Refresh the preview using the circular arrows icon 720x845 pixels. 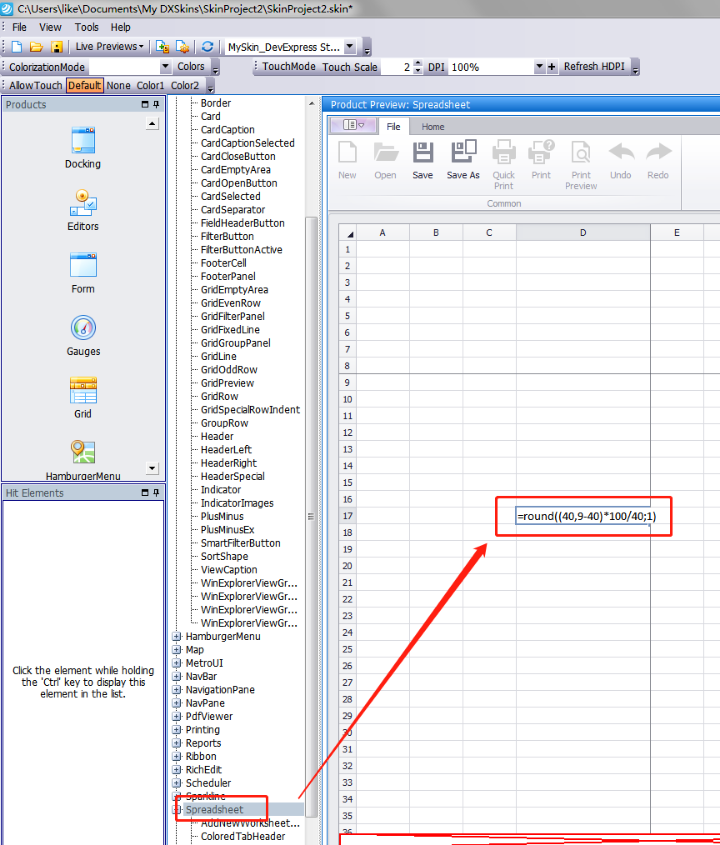(x=207, y=47)
